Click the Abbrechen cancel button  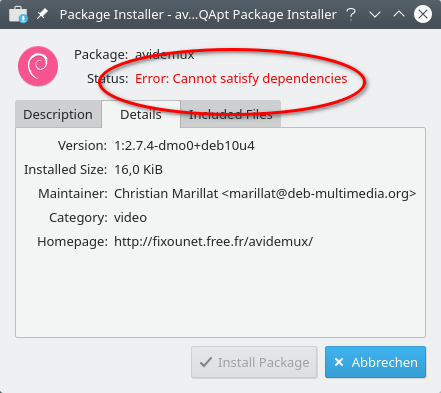click(375, 362)
